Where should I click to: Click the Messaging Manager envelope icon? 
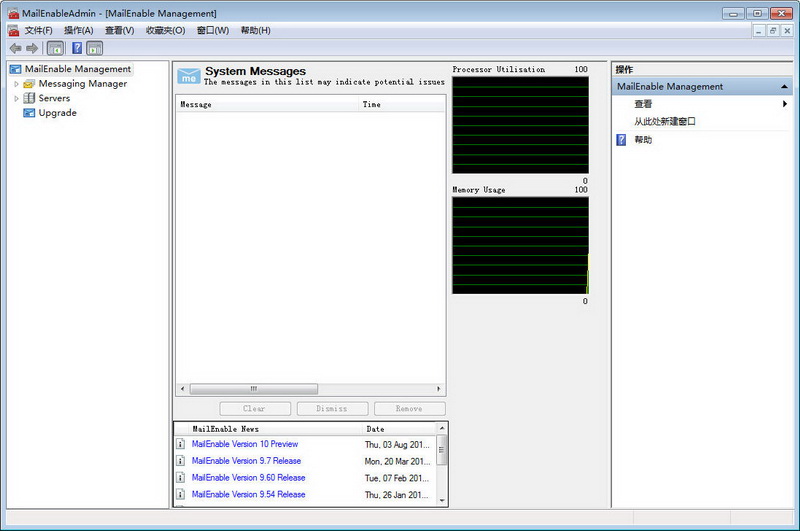(x=29, y=84)
